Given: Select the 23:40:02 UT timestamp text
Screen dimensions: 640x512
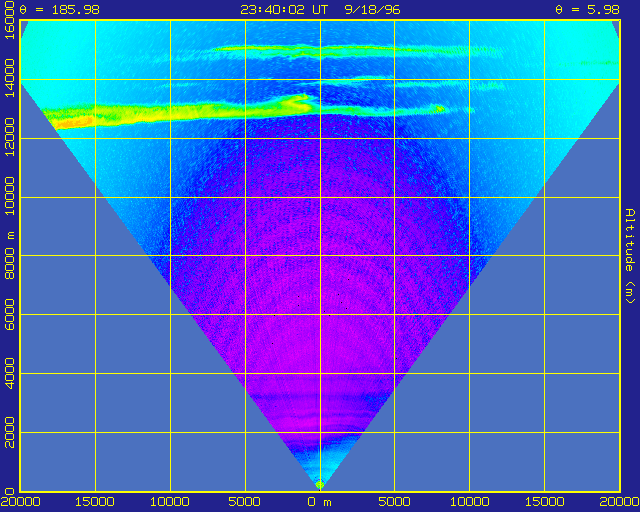Looking at the screenshot, I should coord(284,9).
